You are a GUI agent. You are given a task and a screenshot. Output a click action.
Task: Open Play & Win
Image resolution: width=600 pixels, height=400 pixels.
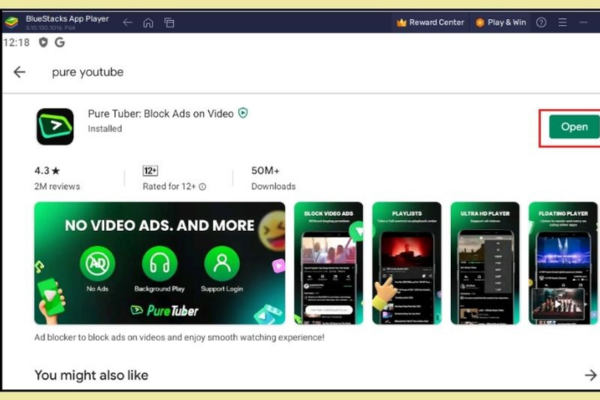(501, 23)
